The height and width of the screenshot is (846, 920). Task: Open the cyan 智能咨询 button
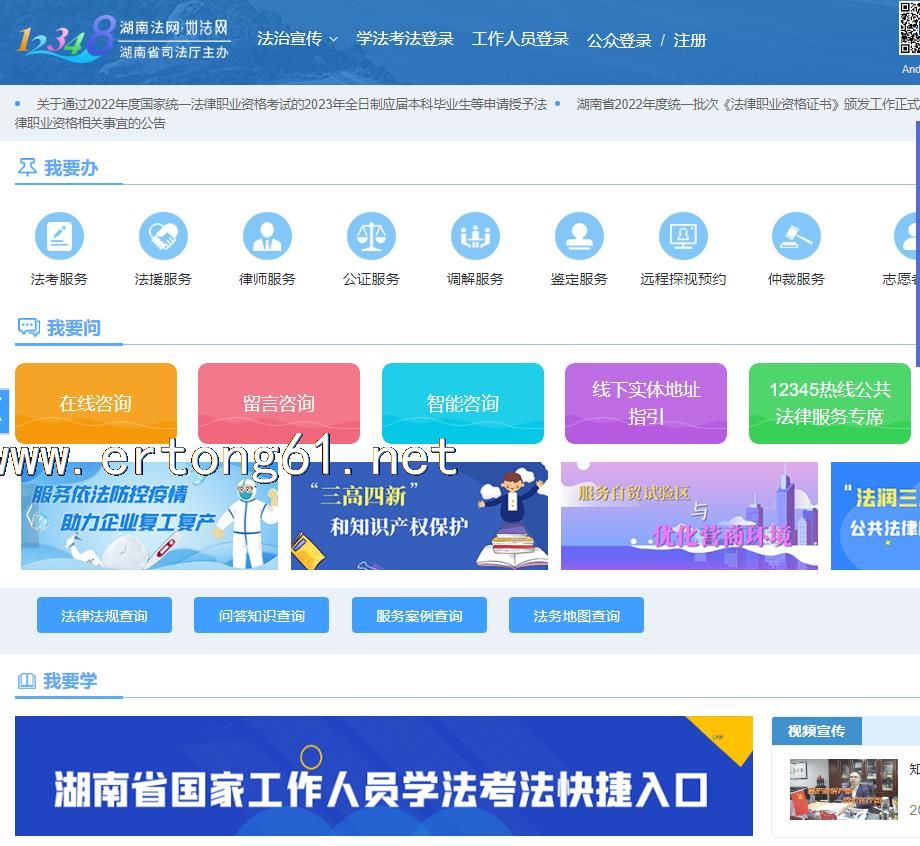coord(463,403)
